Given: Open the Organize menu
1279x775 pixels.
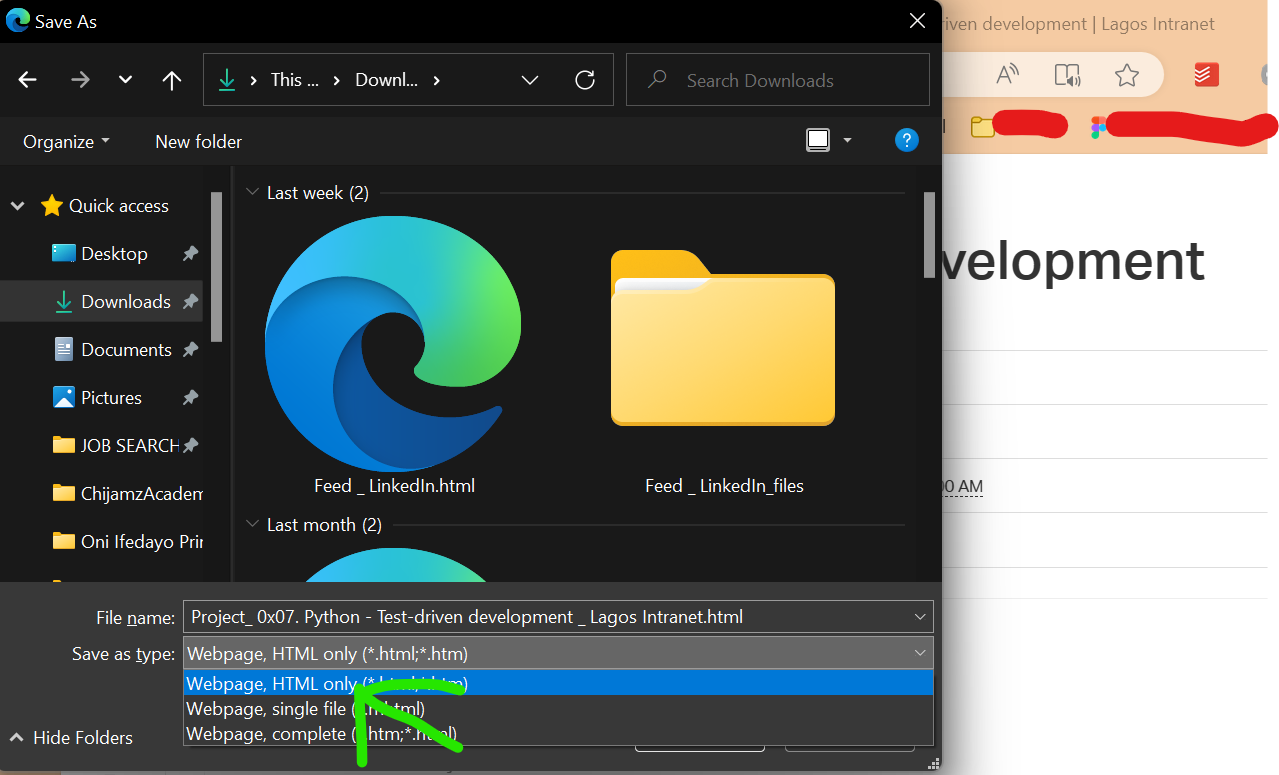Looking at the screenshot, I should tap(66, 142).
